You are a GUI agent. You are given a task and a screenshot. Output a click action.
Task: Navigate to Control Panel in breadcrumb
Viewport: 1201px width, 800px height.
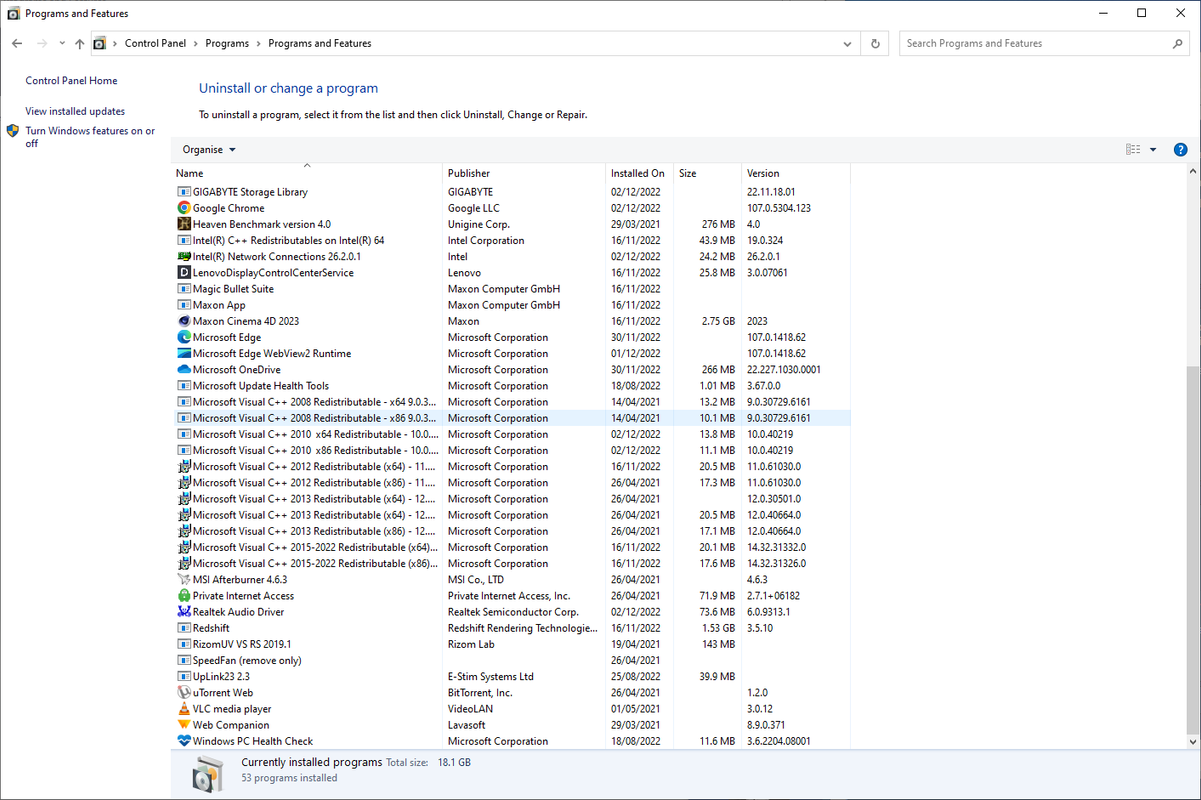155,44
